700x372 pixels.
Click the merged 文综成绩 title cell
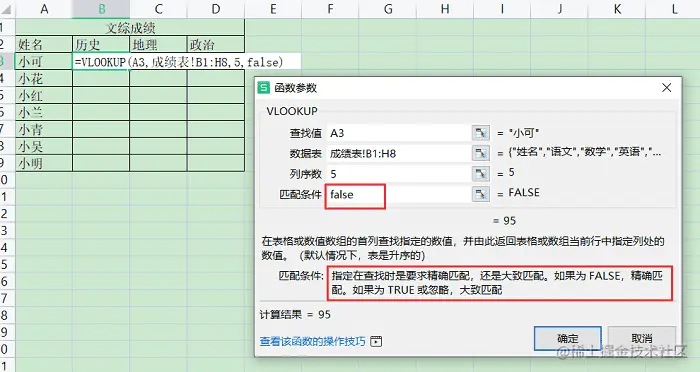pyautogui.click(x=130, y=28)
